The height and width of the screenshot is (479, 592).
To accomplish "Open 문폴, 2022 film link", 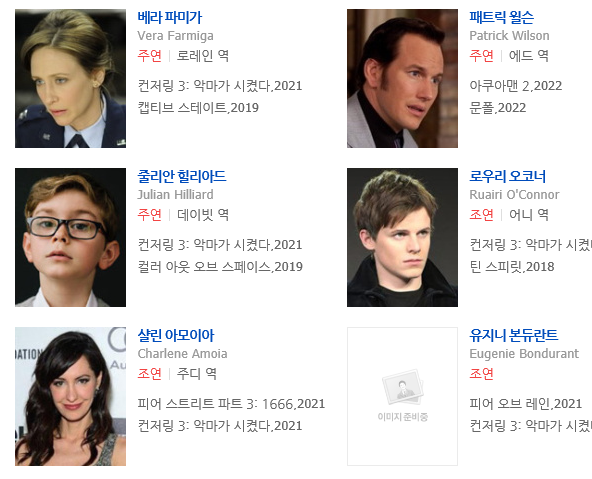I will (x=498, y=108).
